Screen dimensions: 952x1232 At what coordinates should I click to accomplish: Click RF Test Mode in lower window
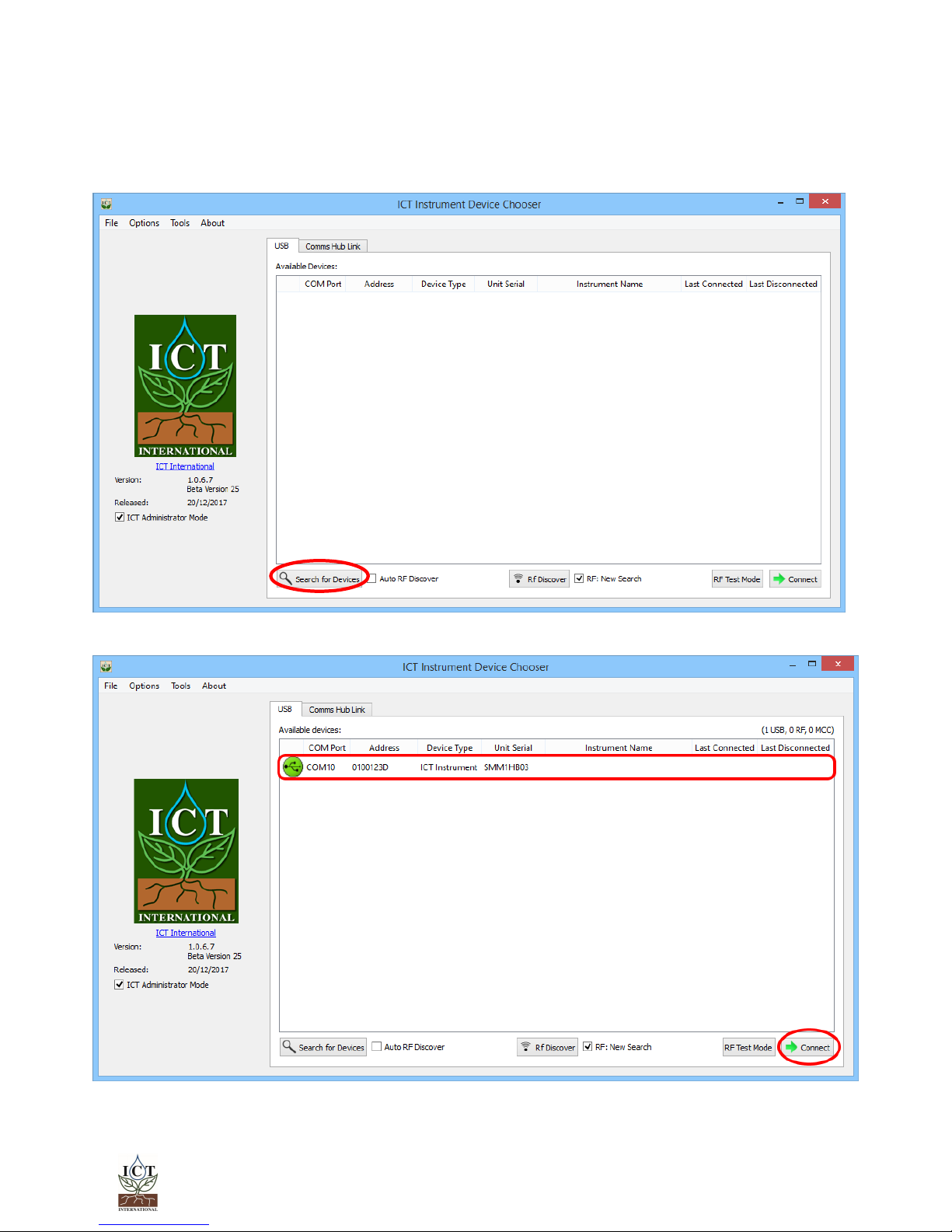pyautogui.click(x=748, y=1047)
